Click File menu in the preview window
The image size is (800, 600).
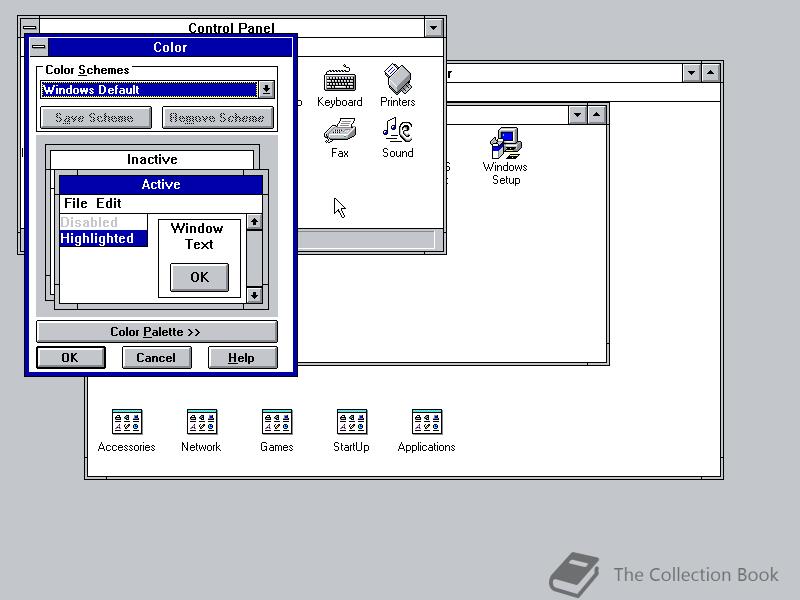click(76, 204)
